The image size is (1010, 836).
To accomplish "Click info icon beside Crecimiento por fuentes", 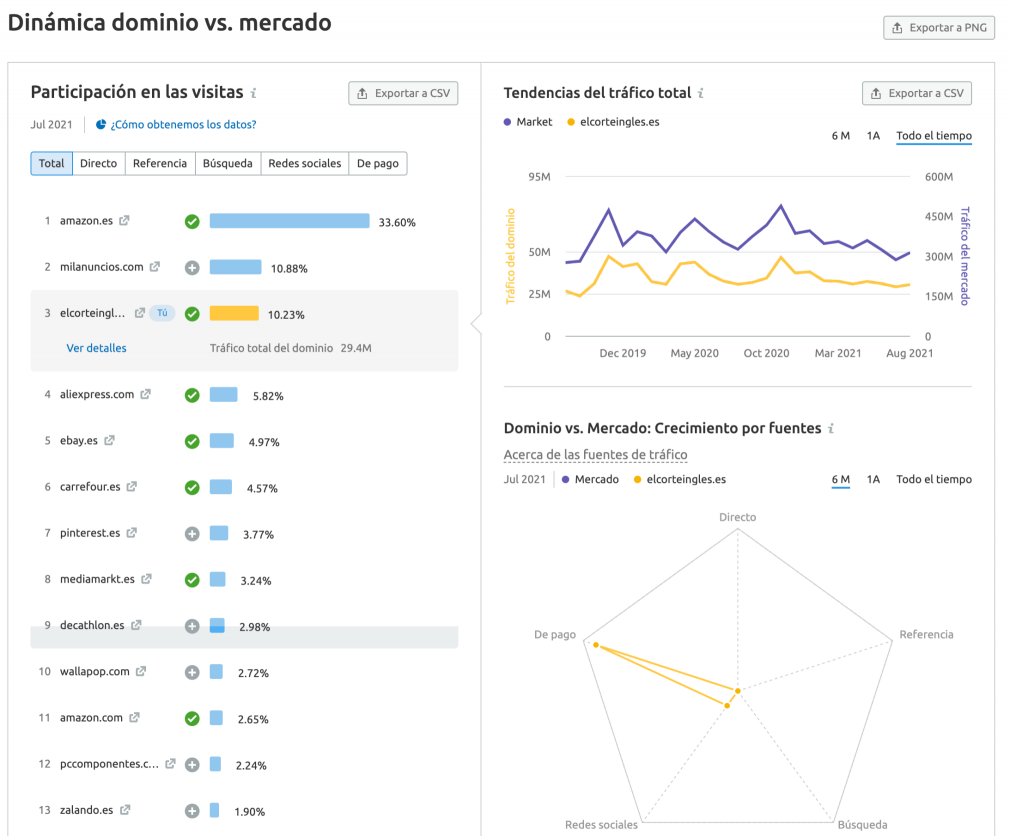I will [831, 428].
